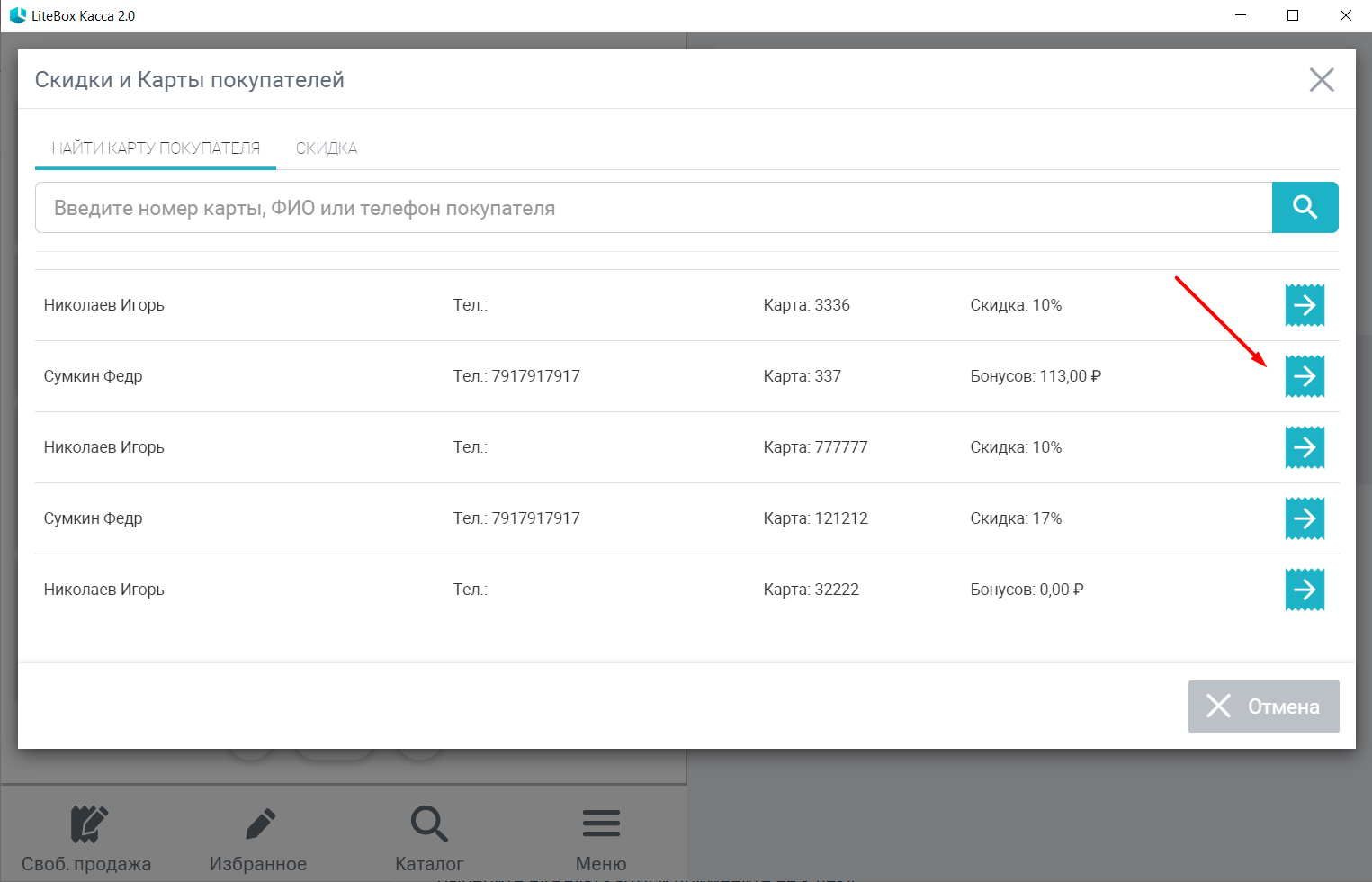Click Карта: 337 text
1372x882 pixels.
802,376
